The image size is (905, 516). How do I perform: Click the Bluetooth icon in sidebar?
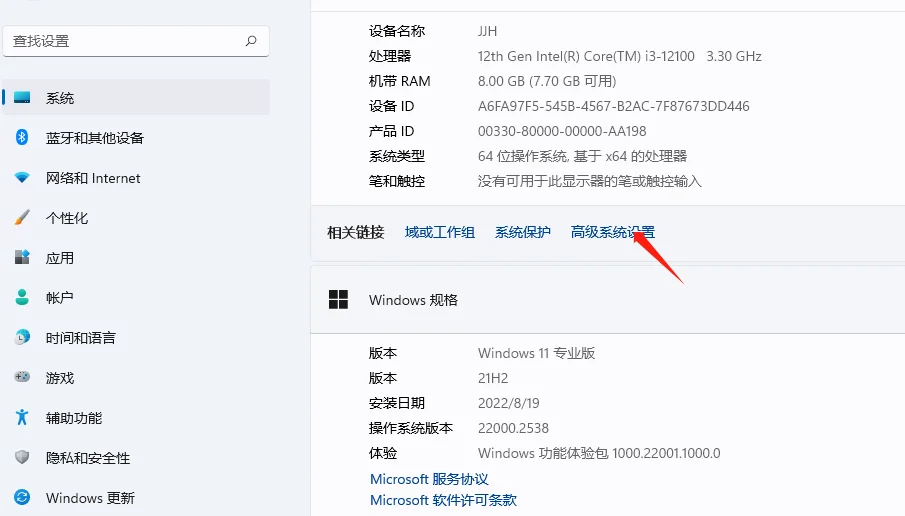click(x=22, y=137)
